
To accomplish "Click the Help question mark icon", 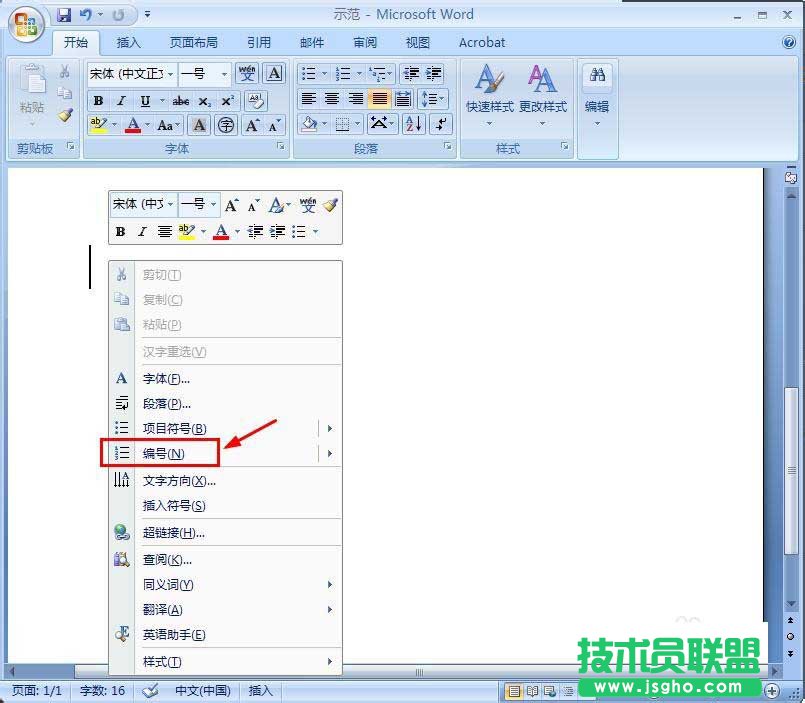I will pyautogui.click(x=789, y=42).
